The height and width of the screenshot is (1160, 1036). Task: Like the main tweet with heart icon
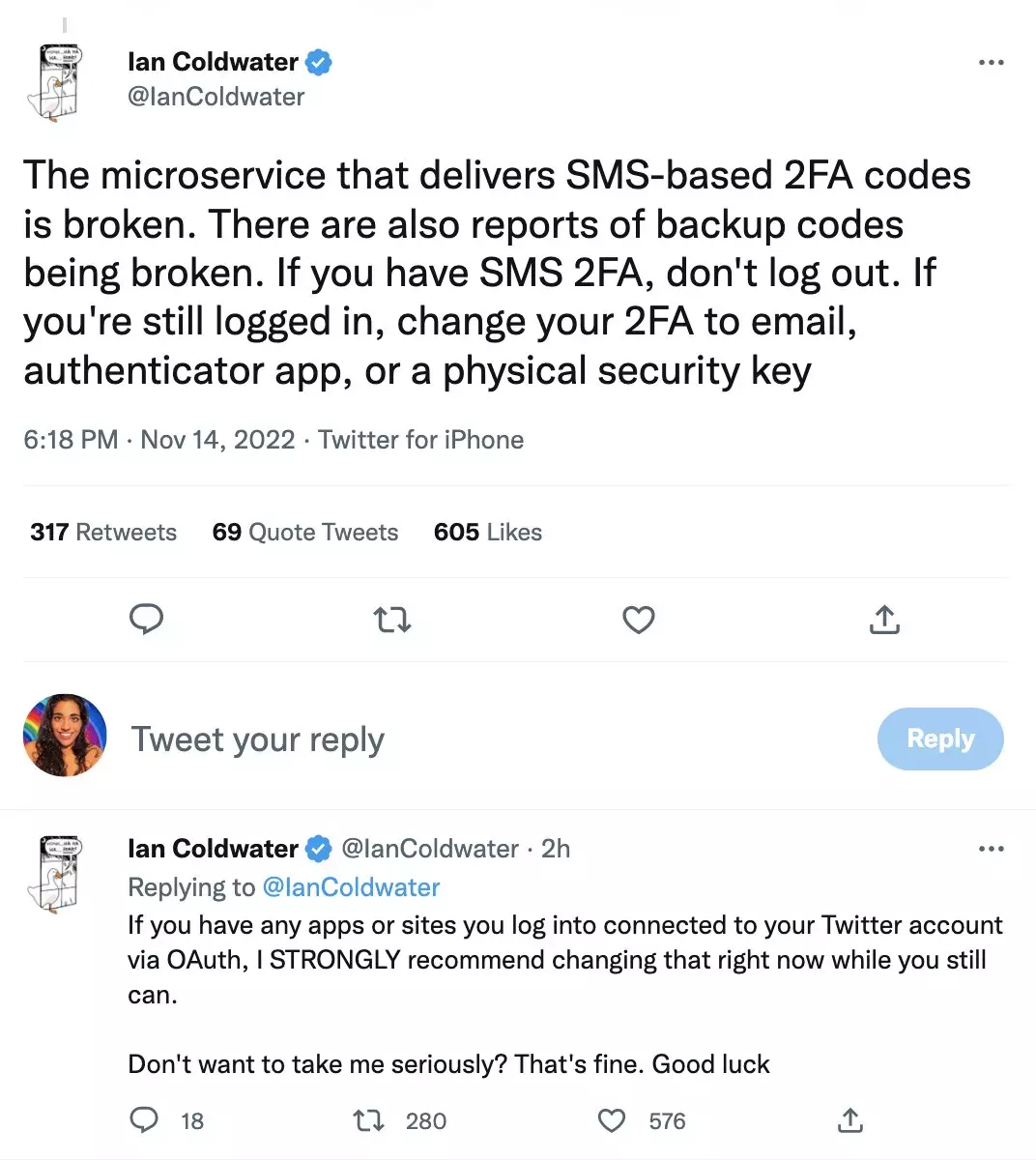tap(639, 620)
